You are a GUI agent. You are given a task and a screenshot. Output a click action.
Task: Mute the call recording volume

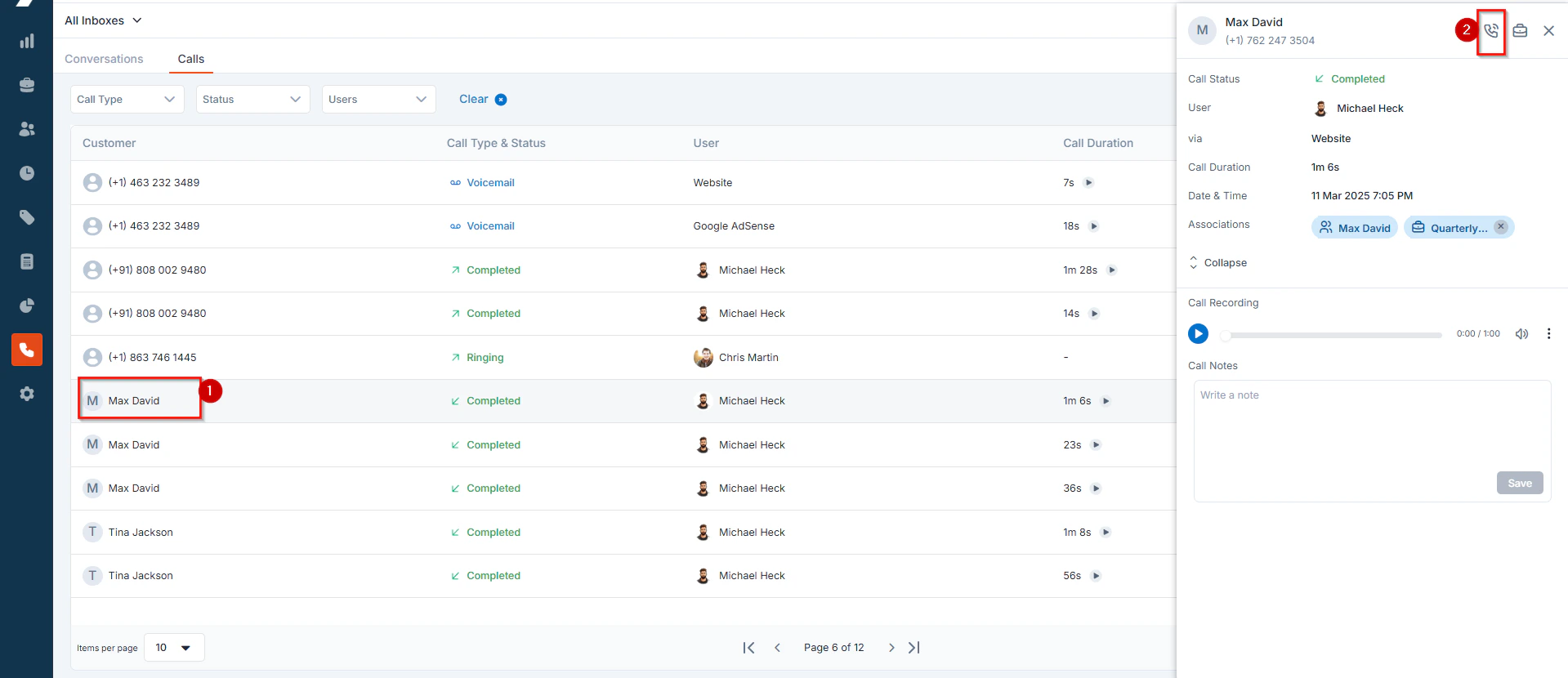pyautogui.click(x=1521, y=333)
